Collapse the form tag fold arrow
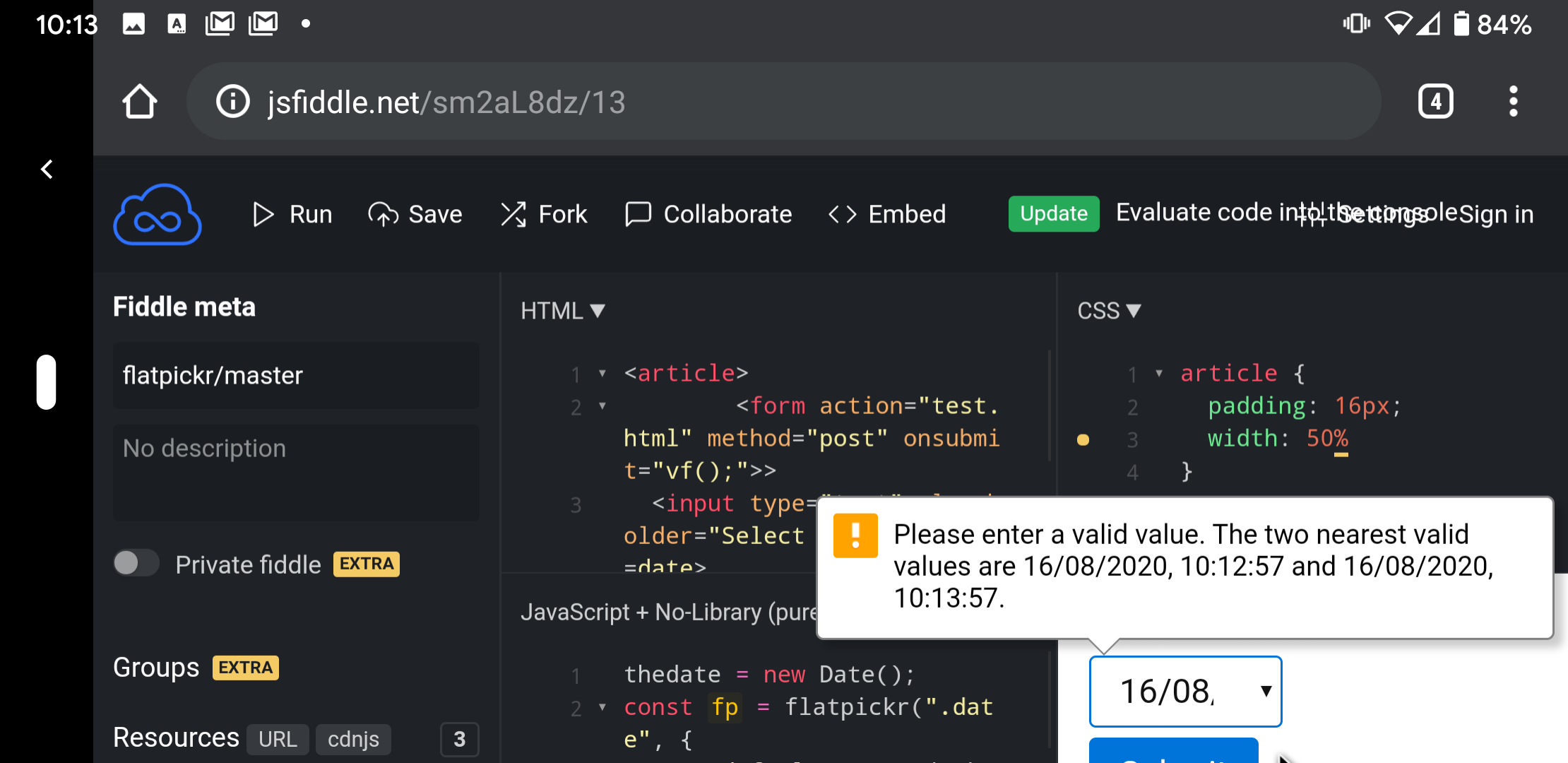The width and height of the screenshot is (1568, 763). 602,406
